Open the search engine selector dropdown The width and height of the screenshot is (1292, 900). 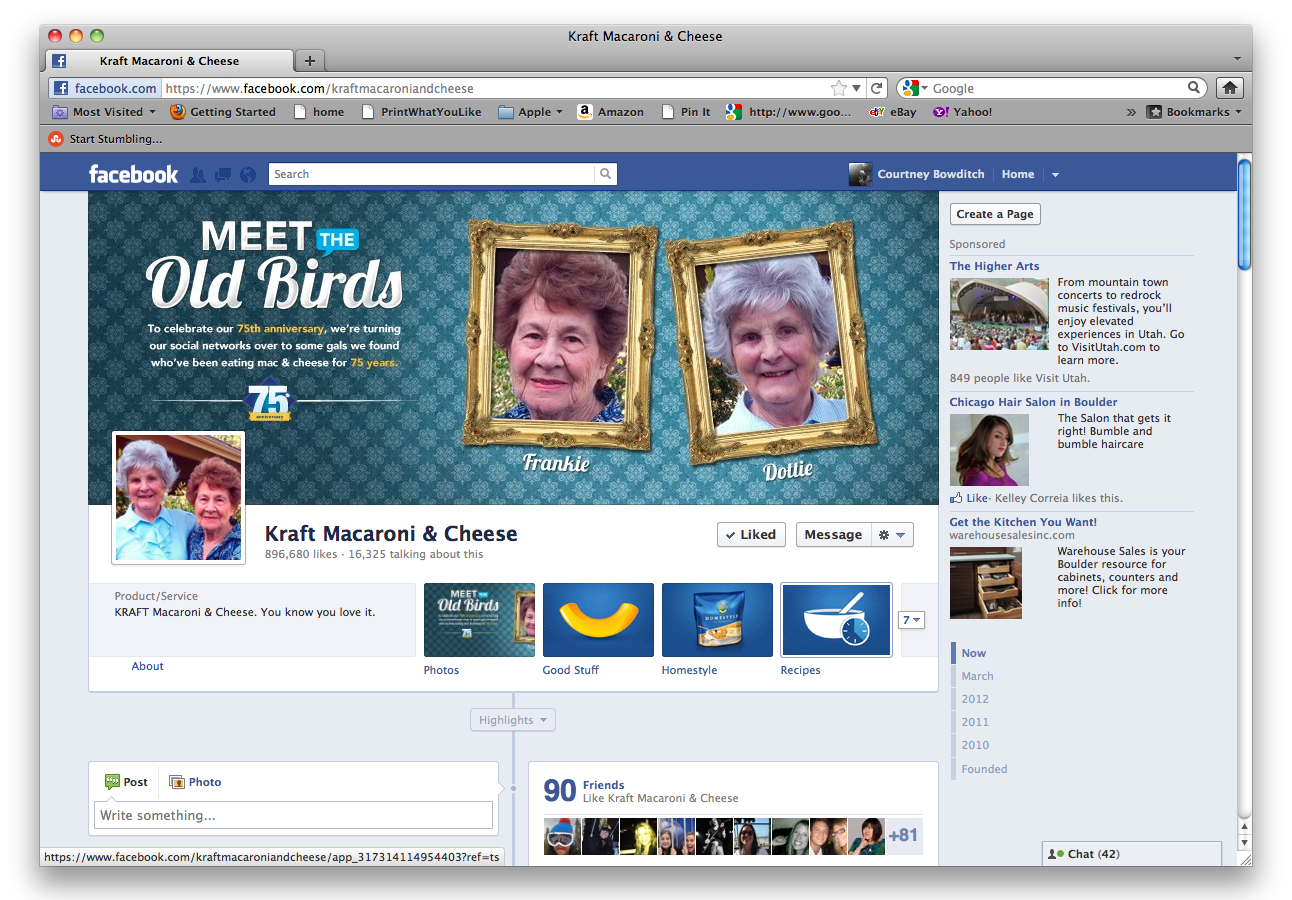915,88
